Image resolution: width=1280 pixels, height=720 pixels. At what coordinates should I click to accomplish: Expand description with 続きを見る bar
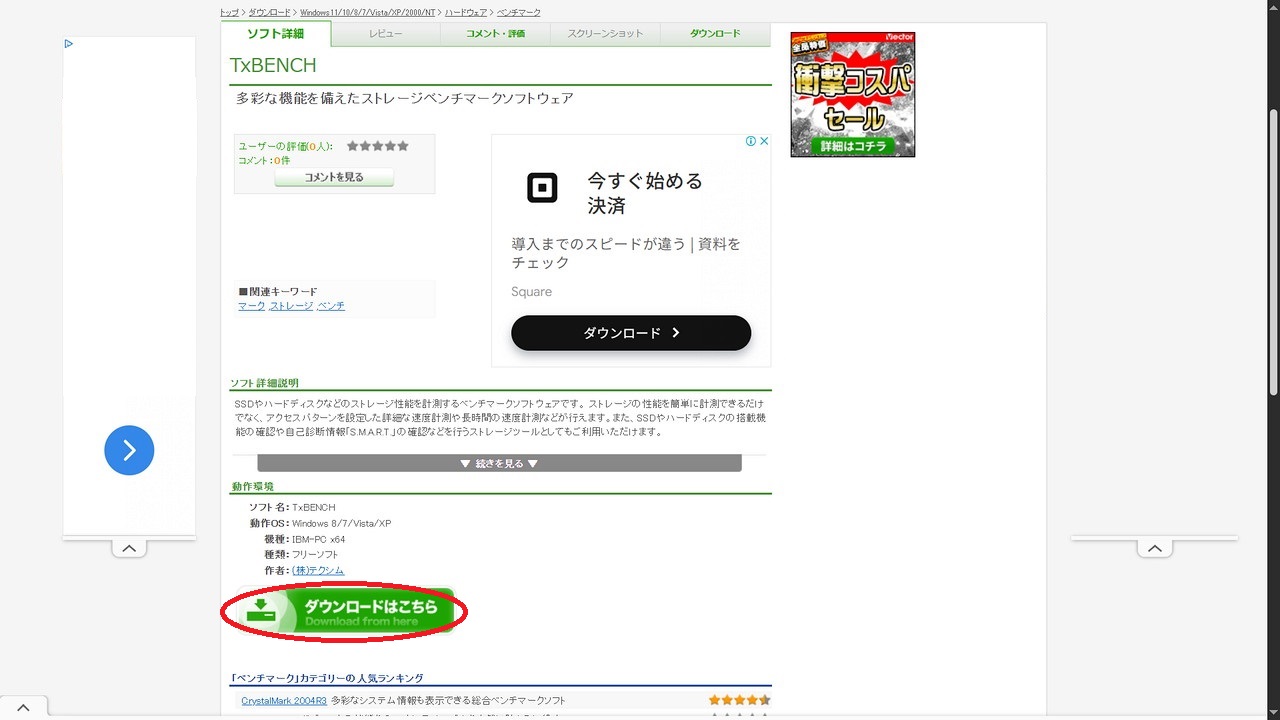point(499,463)
